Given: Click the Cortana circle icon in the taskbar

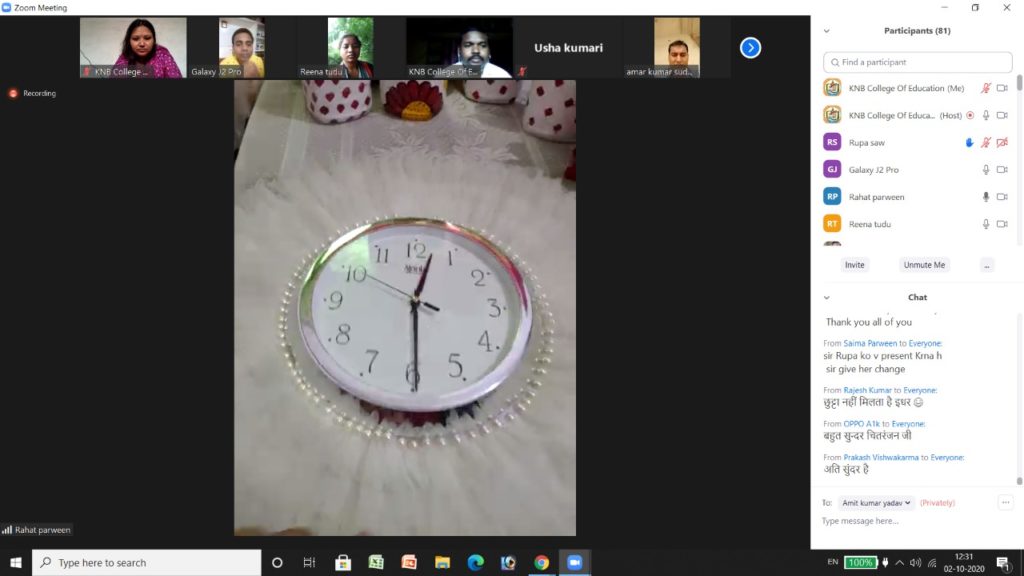Looking at the screenshot, I should [277, 562].
